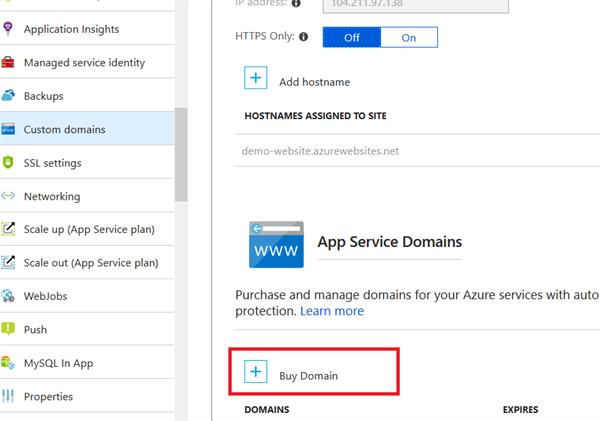Viewport: 600px width, 421px height.
Task: Click the Push notification icon
Action: pyautogui.click(x=8, y=329)
